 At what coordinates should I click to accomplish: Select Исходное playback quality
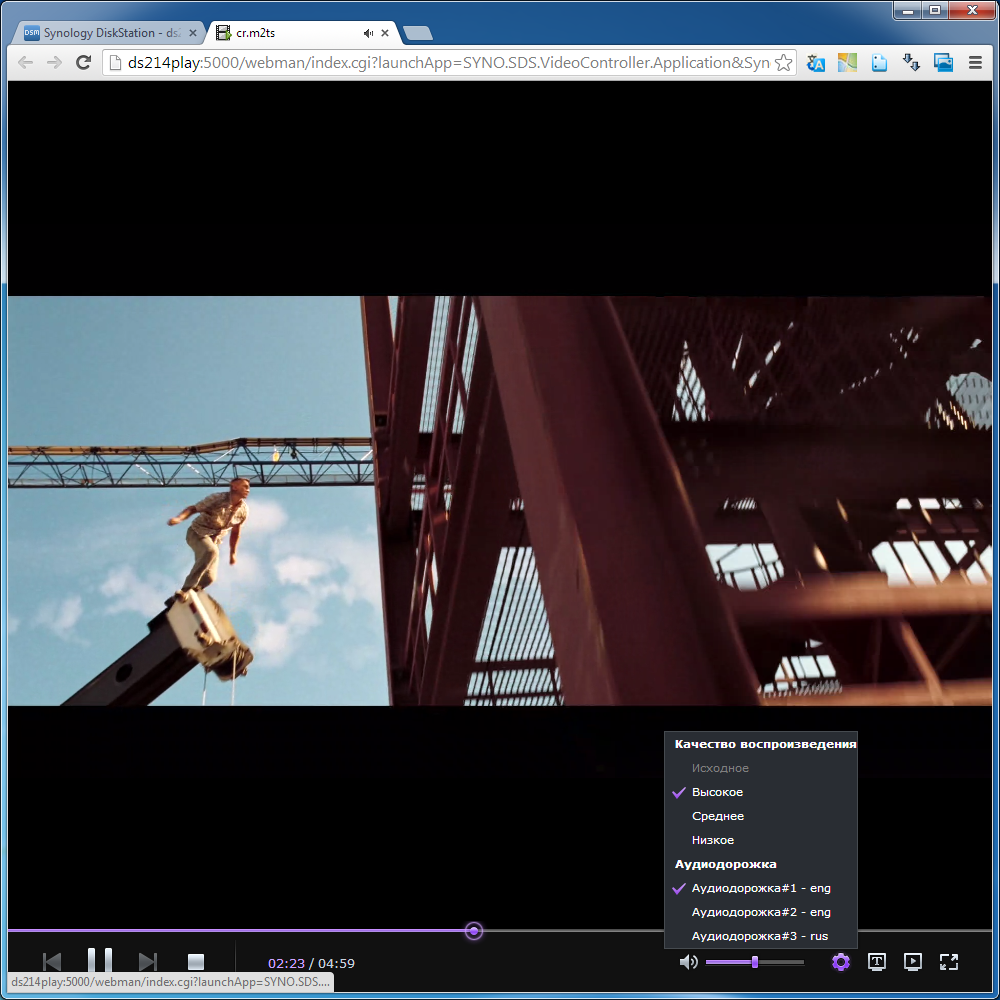click(761, 768)
